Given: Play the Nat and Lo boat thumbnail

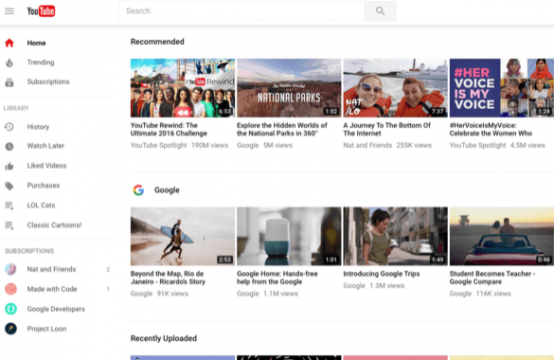Looking at the screenshot, I should 395,88.
